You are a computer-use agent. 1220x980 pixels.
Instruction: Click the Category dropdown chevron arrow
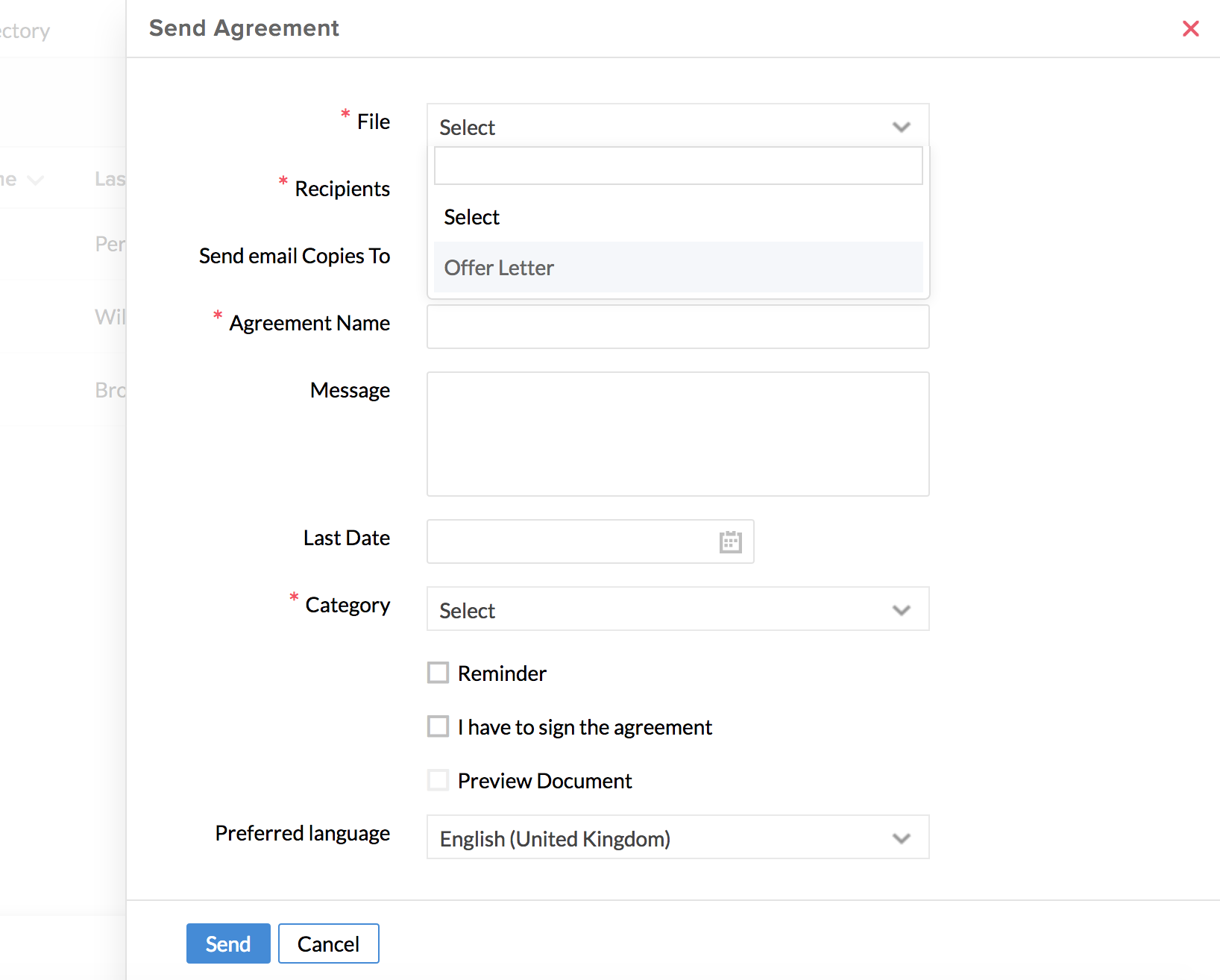pyautogui.click(x=901, y=610)
